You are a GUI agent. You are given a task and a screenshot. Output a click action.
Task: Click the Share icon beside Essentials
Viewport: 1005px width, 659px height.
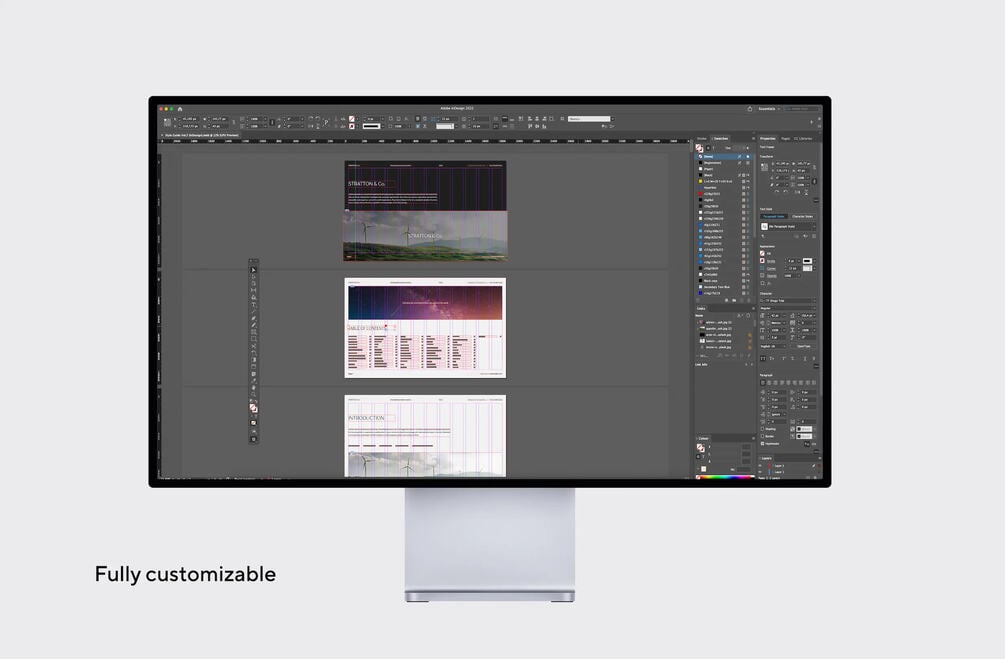click(750, 108)
